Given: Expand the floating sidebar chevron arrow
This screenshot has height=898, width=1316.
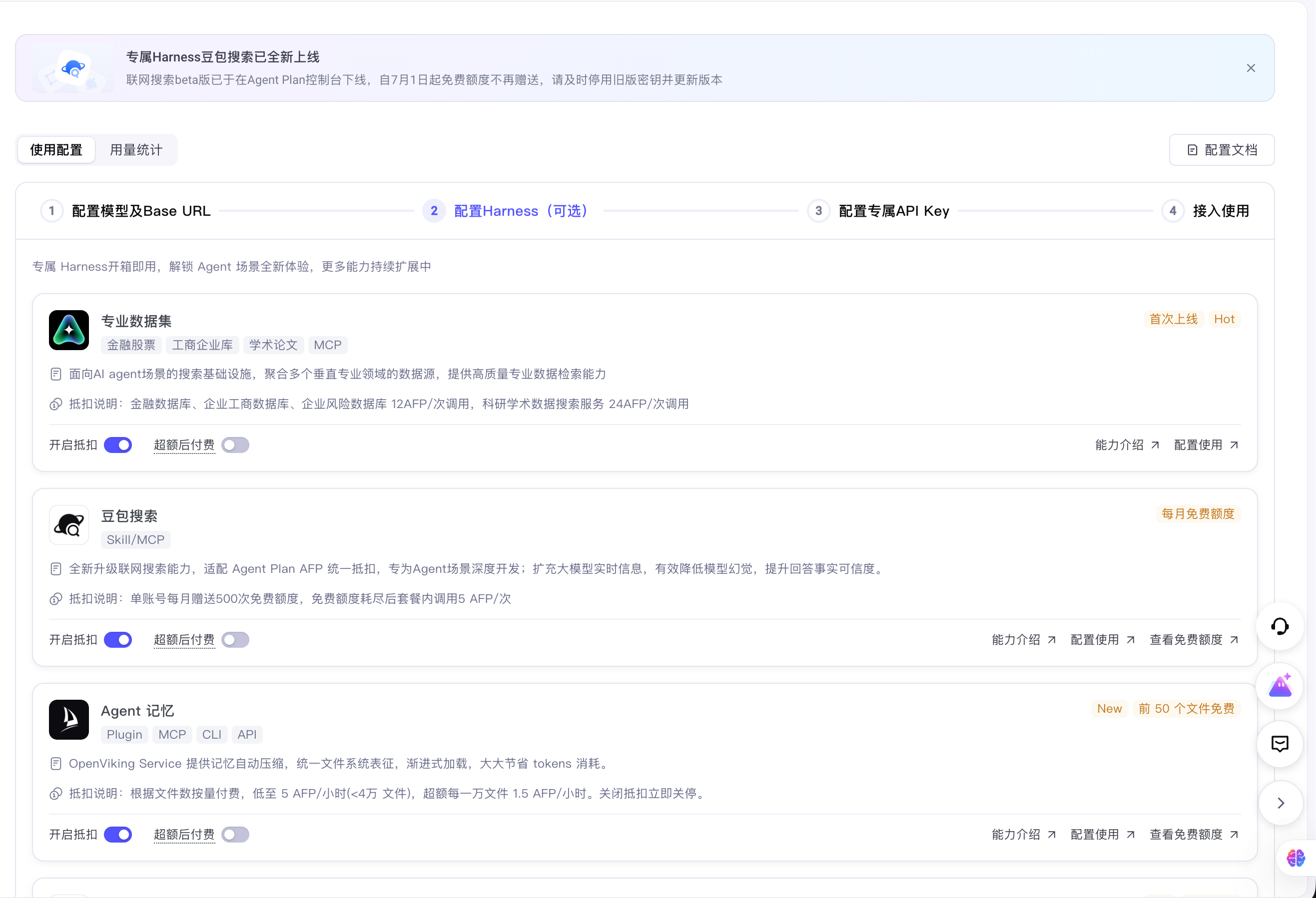Looking at the screenshot, I should tap(1281, 803).
